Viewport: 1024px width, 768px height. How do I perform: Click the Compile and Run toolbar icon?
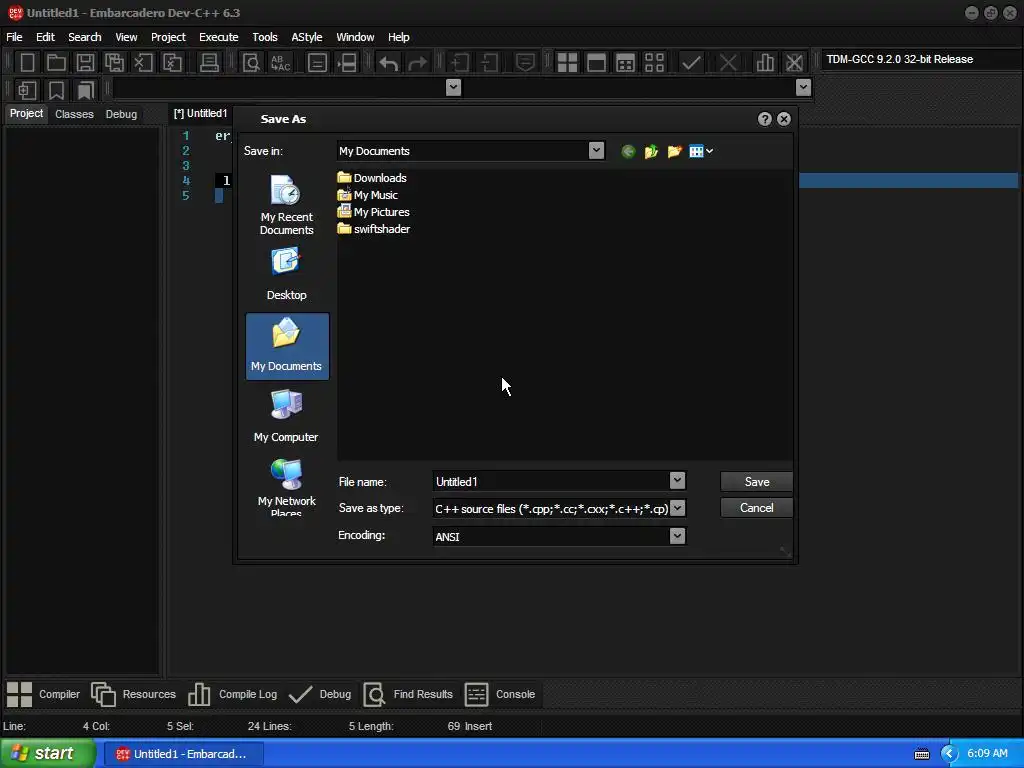point(625,63)
